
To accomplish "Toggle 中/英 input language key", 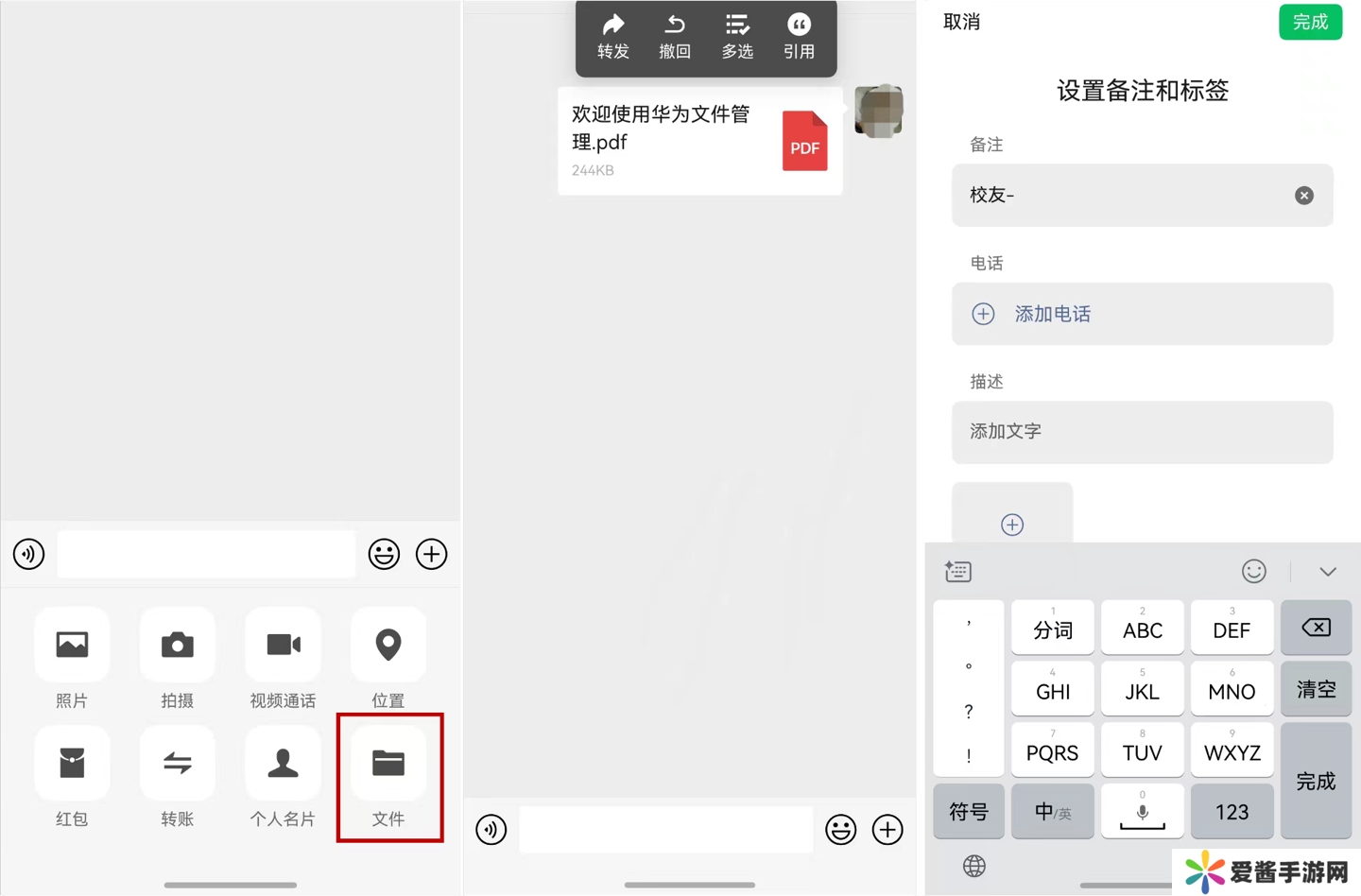I will (x=1052, y=812).
